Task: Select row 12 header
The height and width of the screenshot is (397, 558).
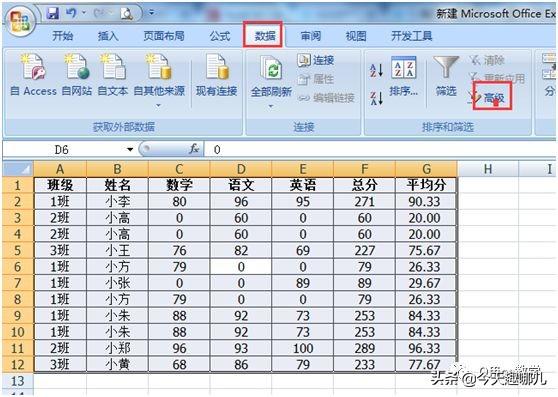Action: (17, 364)
